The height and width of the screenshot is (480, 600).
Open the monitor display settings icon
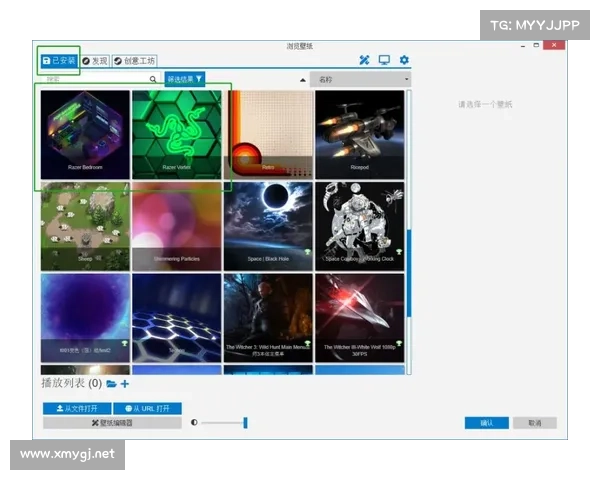click(384, 60)
